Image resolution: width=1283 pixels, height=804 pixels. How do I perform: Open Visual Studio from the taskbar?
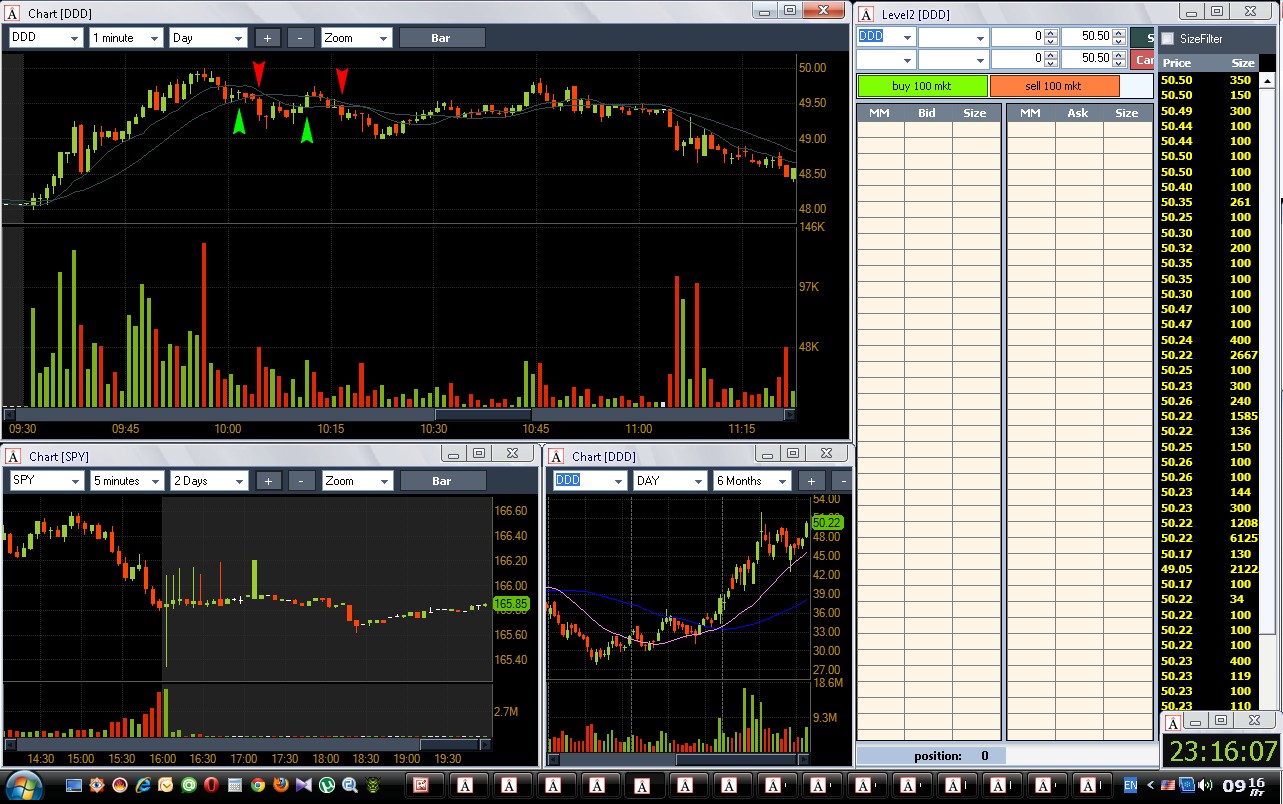click(303, 785)
